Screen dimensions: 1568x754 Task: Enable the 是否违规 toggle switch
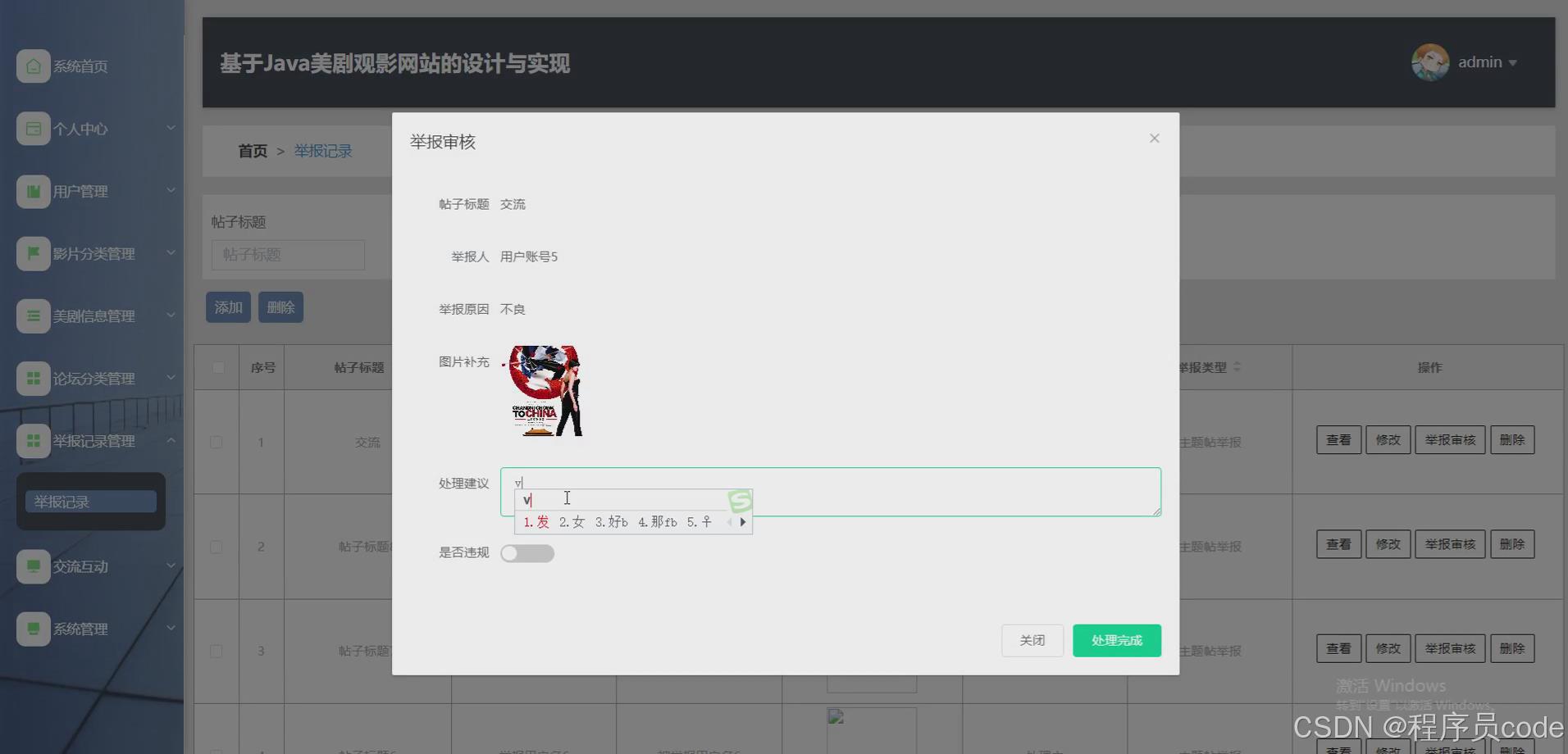pos(526,553)
